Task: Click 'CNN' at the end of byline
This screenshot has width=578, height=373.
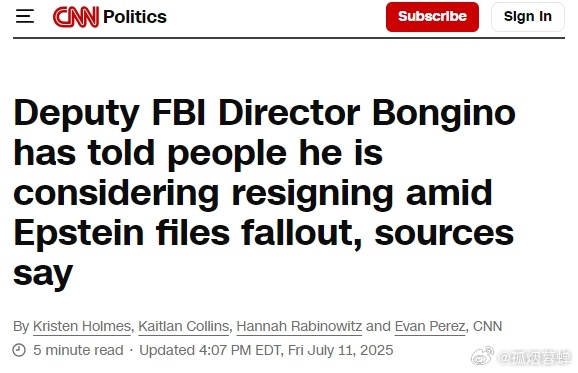Action: (x=487, y=327)
